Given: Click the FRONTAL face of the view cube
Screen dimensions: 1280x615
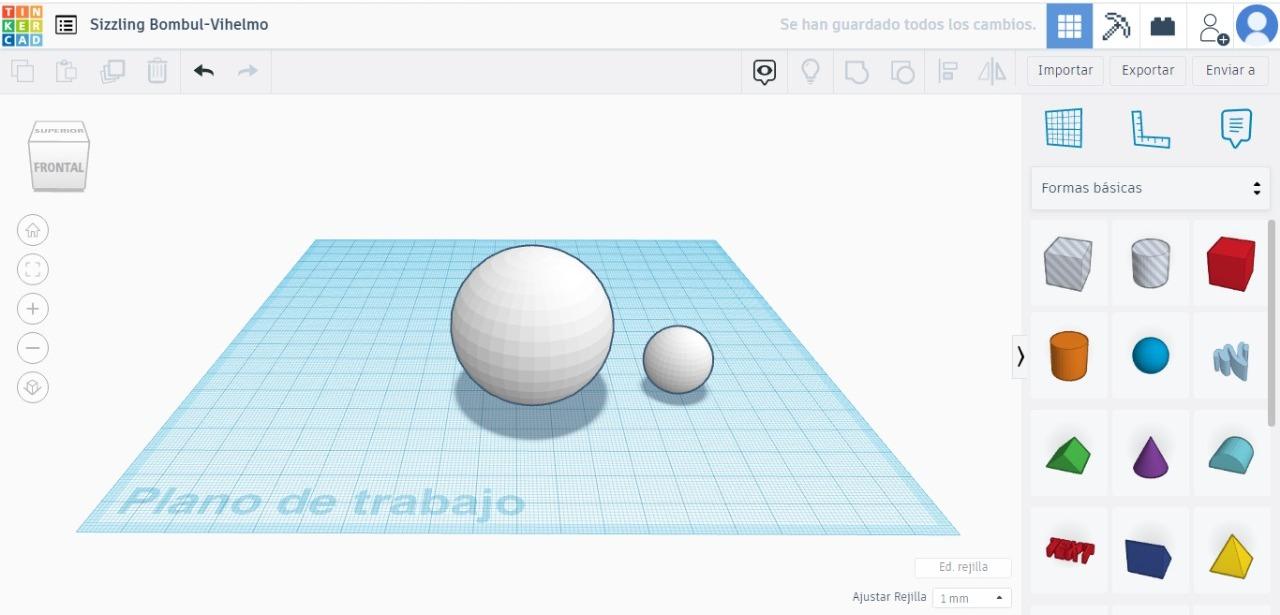Looking at the screenshot, I should 59,167.
